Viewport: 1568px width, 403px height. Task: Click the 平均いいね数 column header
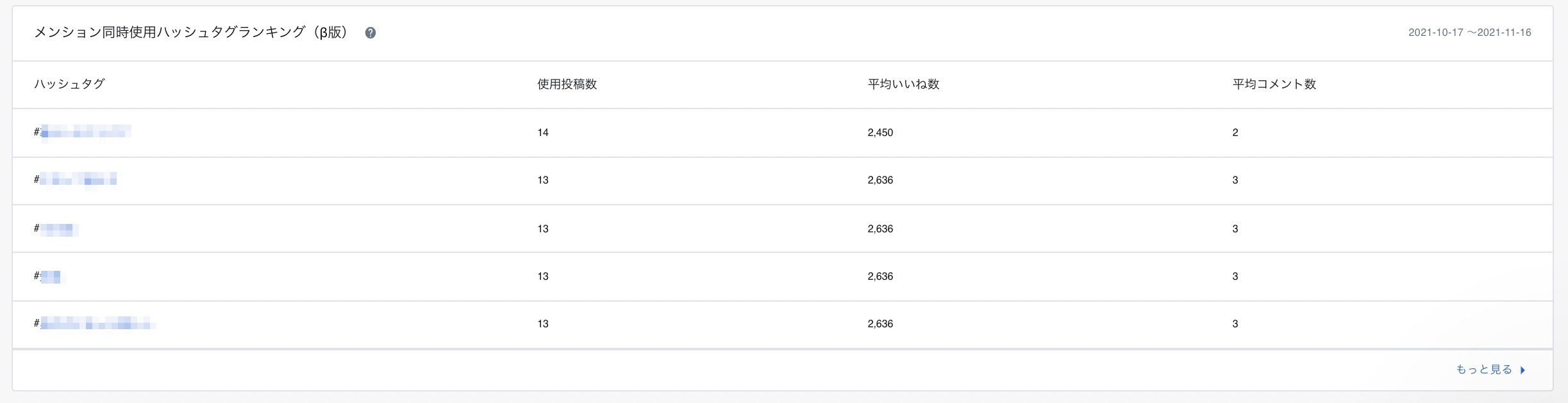pos(903,84)
